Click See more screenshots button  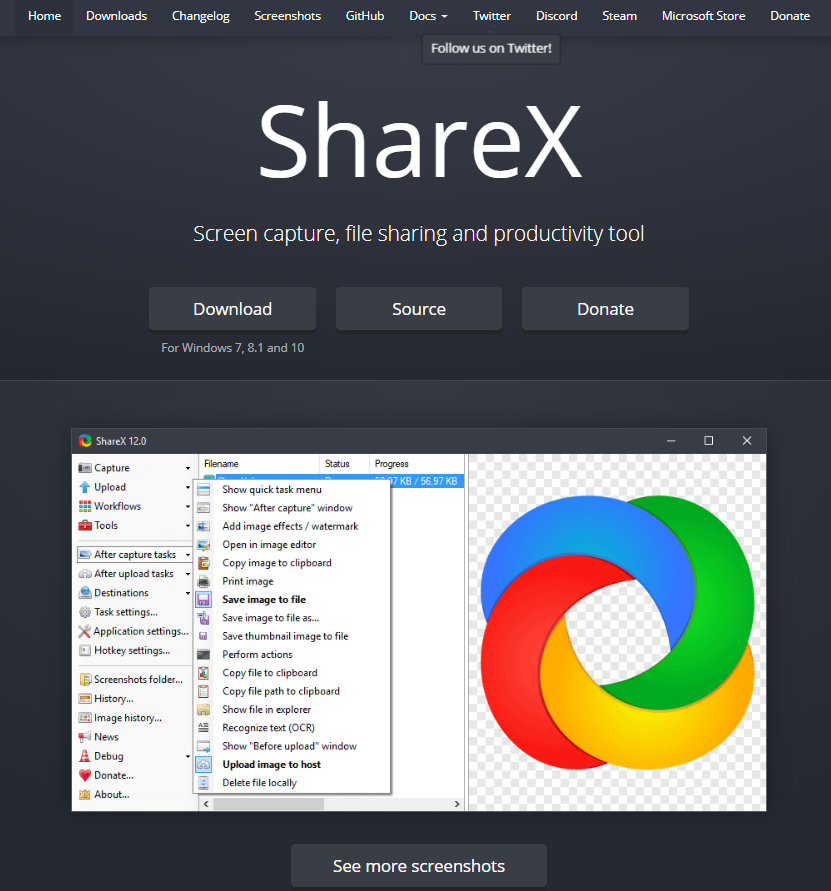coord(419,865)
